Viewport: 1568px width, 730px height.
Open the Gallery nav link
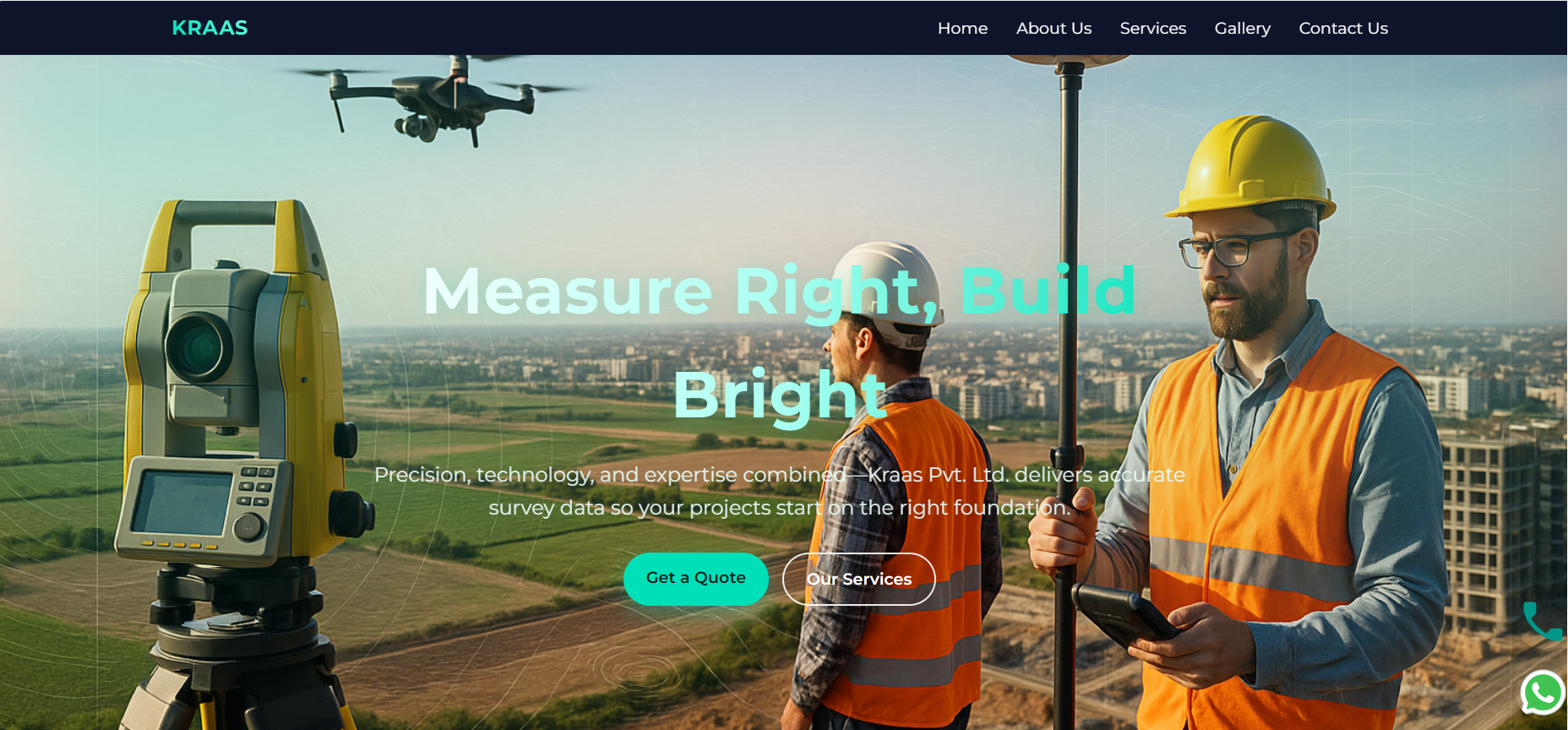coord(1242,28)
